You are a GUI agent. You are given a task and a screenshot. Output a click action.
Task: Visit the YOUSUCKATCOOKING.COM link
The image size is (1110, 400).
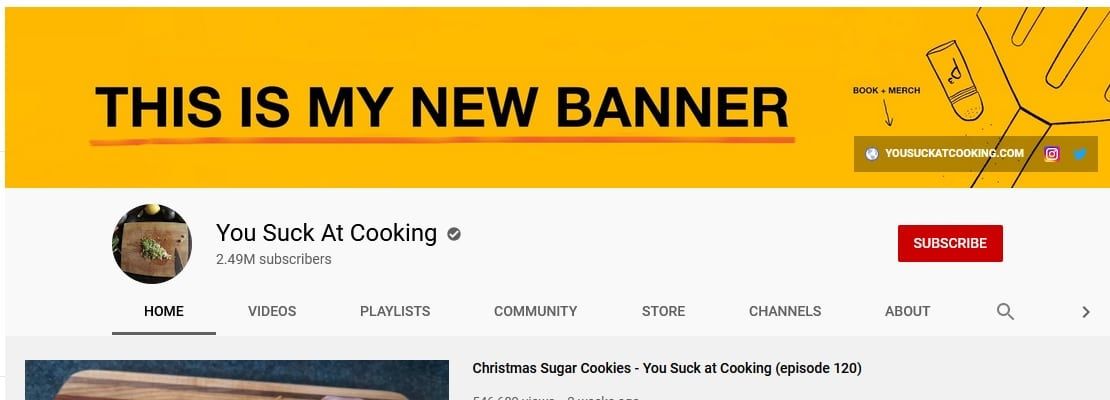(954, 154)
